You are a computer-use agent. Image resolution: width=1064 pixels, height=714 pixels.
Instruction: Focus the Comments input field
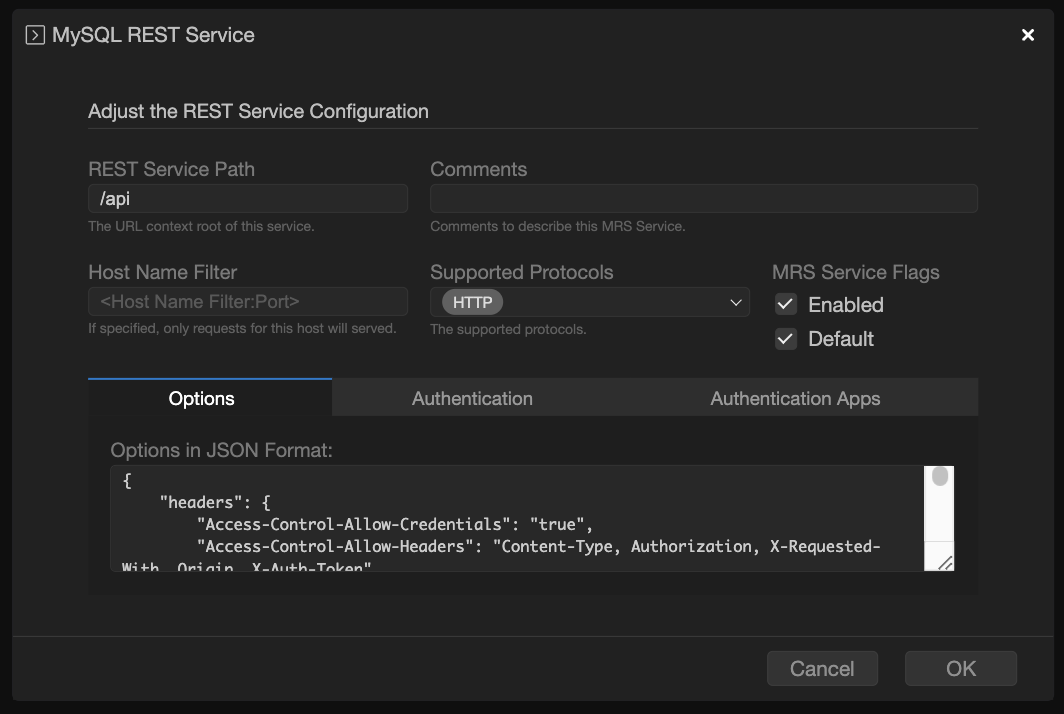703,199
